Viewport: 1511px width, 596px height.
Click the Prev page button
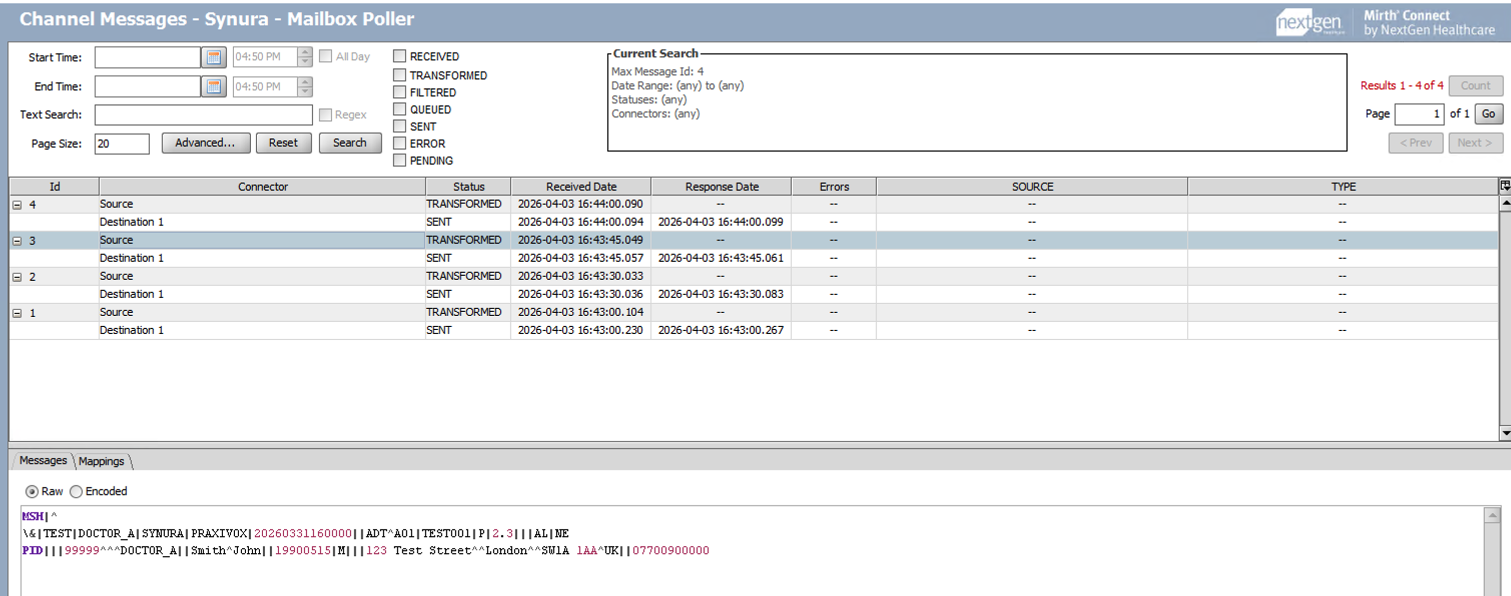1416,143
